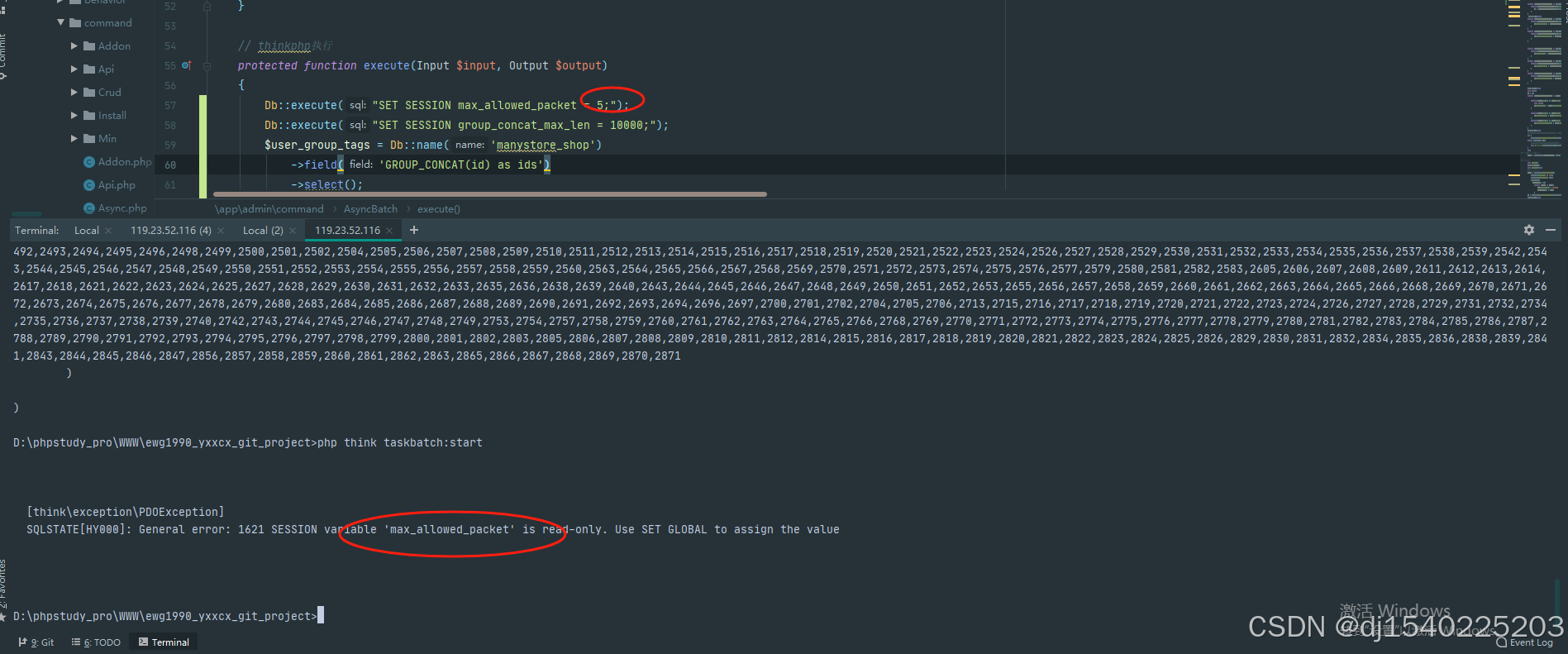The height and width of the screenshot is (654, 1568).
Task: Close the active 119.23.52.116 terminal tab
Action: pyautogui.click(x=389, y=231)
